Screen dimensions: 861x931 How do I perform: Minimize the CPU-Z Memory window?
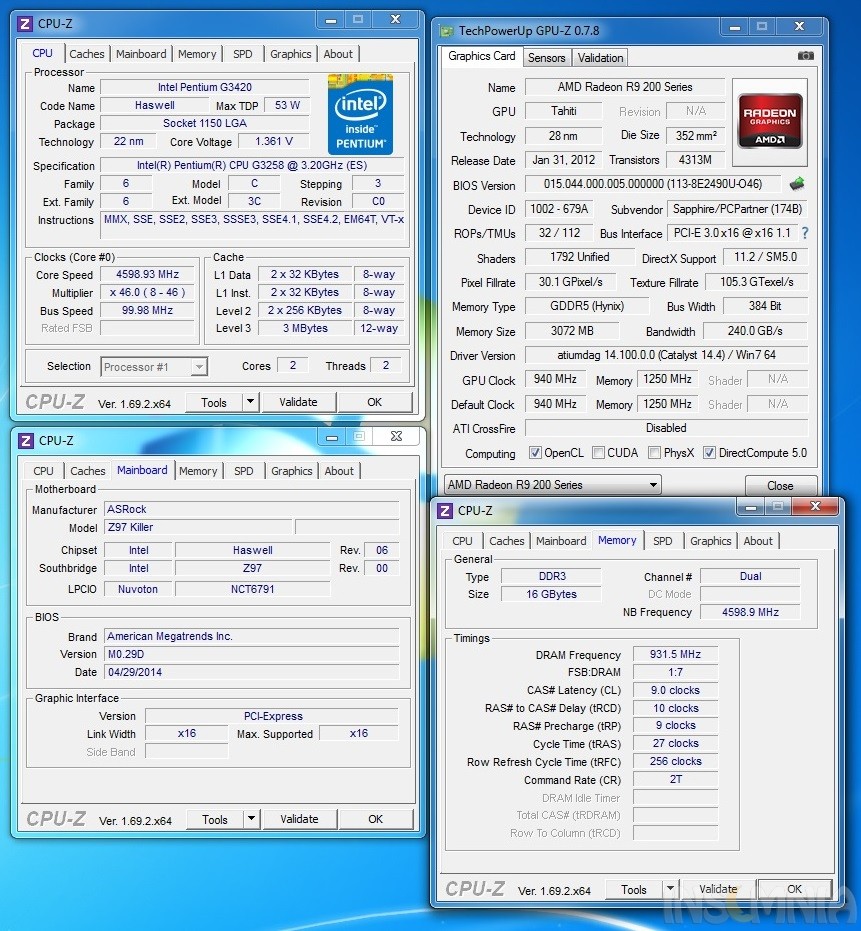(751, 507)
